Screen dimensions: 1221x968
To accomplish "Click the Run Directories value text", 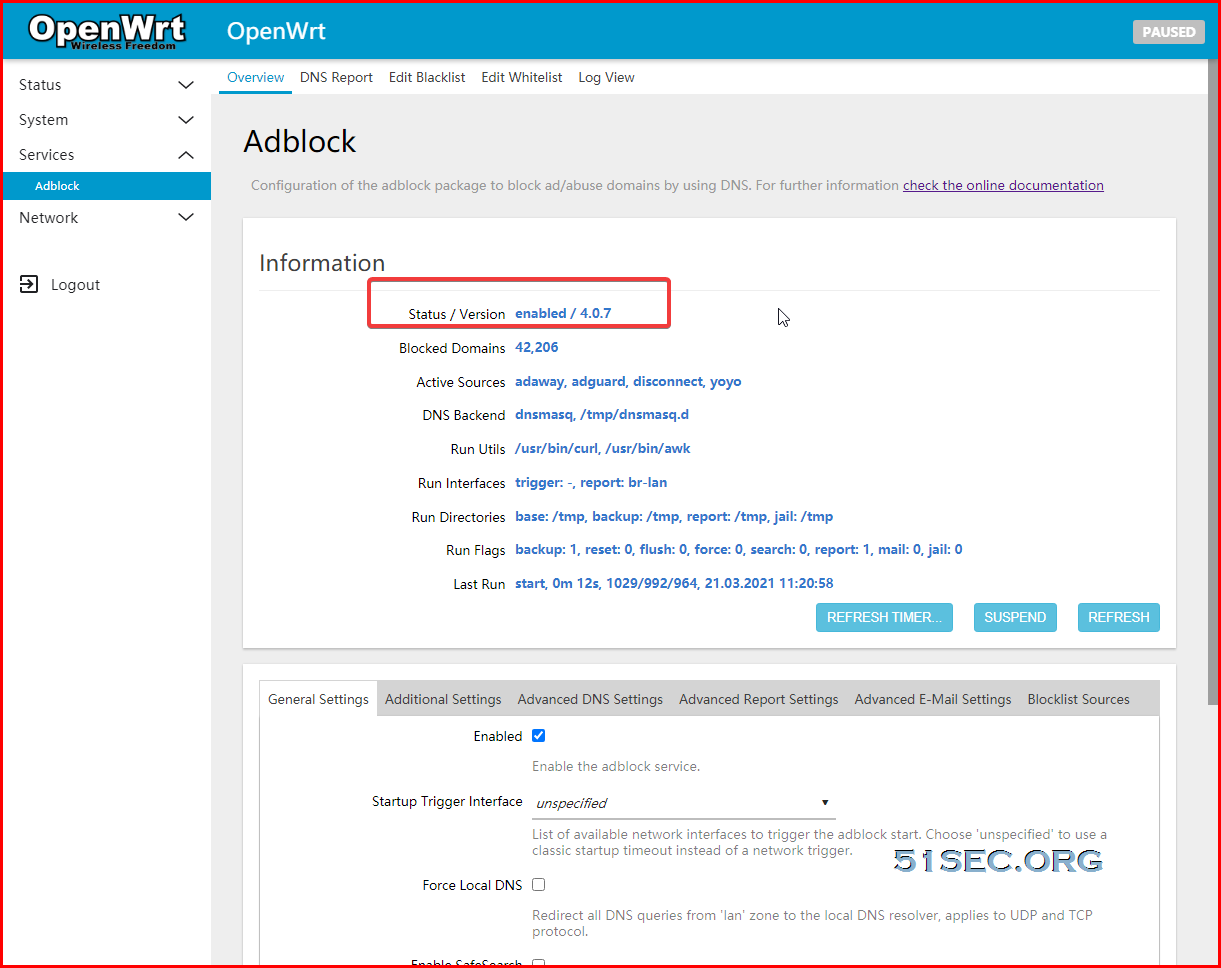I will pyautogui.click(x=674, y=516).
